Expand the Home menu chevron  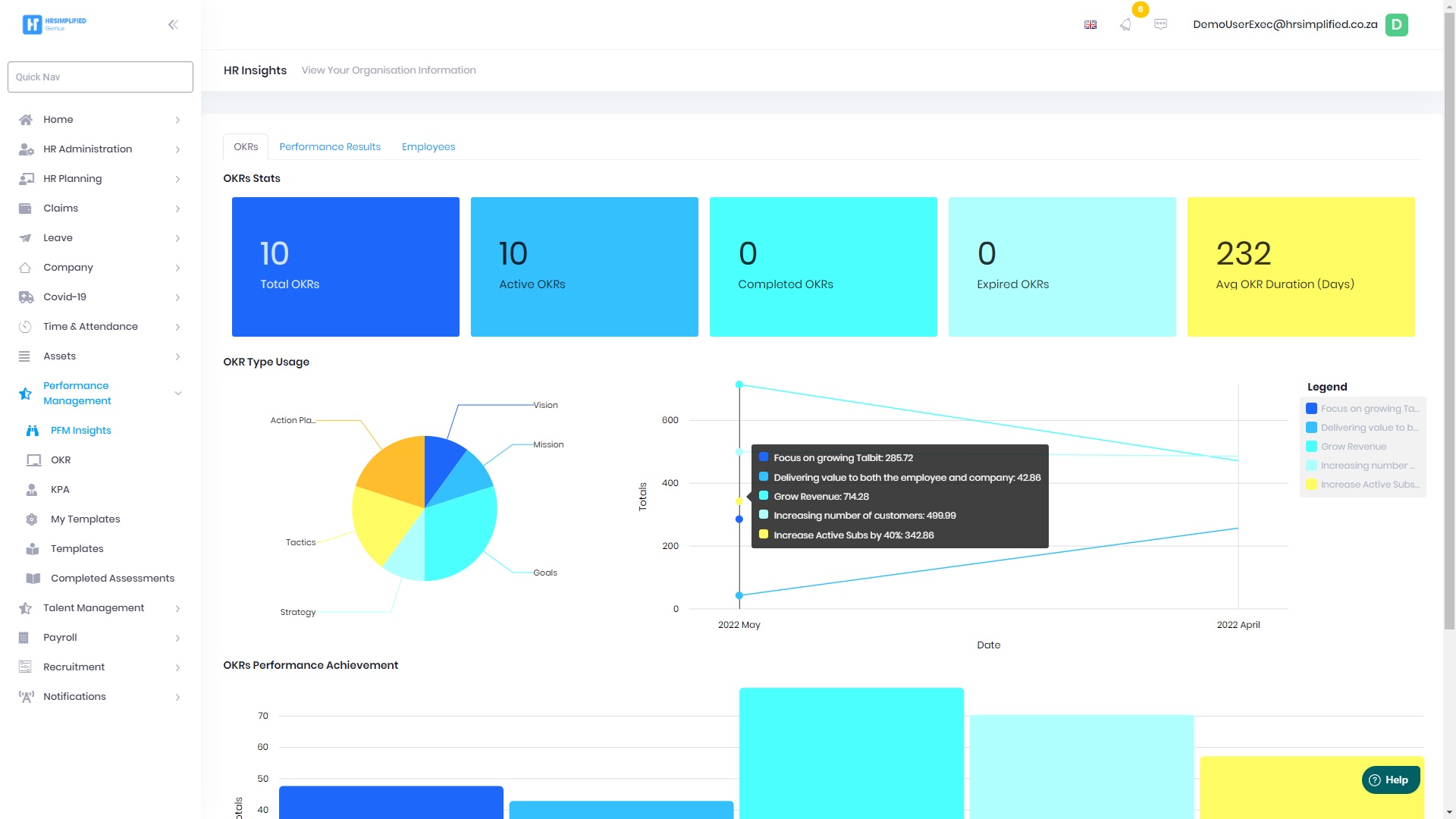tap(177, 120)
